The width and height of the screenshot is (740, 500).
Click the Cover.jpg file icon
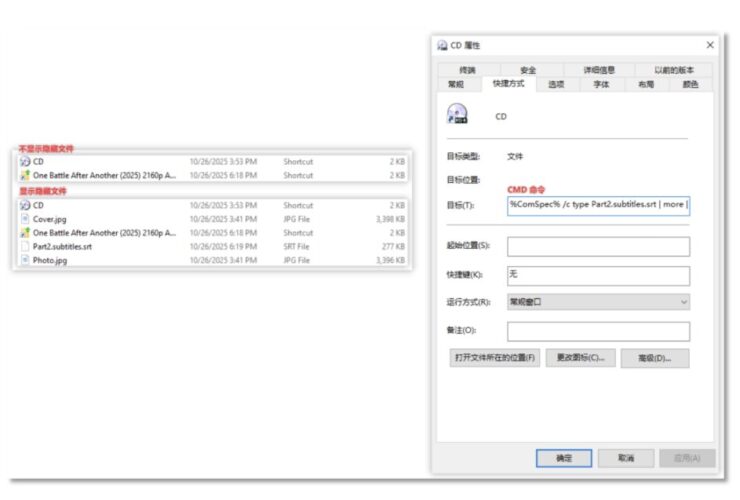point(25,218)
